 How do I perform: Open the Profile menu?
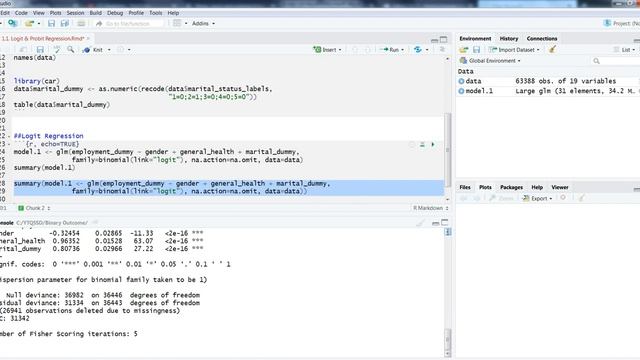pos(136,13)
